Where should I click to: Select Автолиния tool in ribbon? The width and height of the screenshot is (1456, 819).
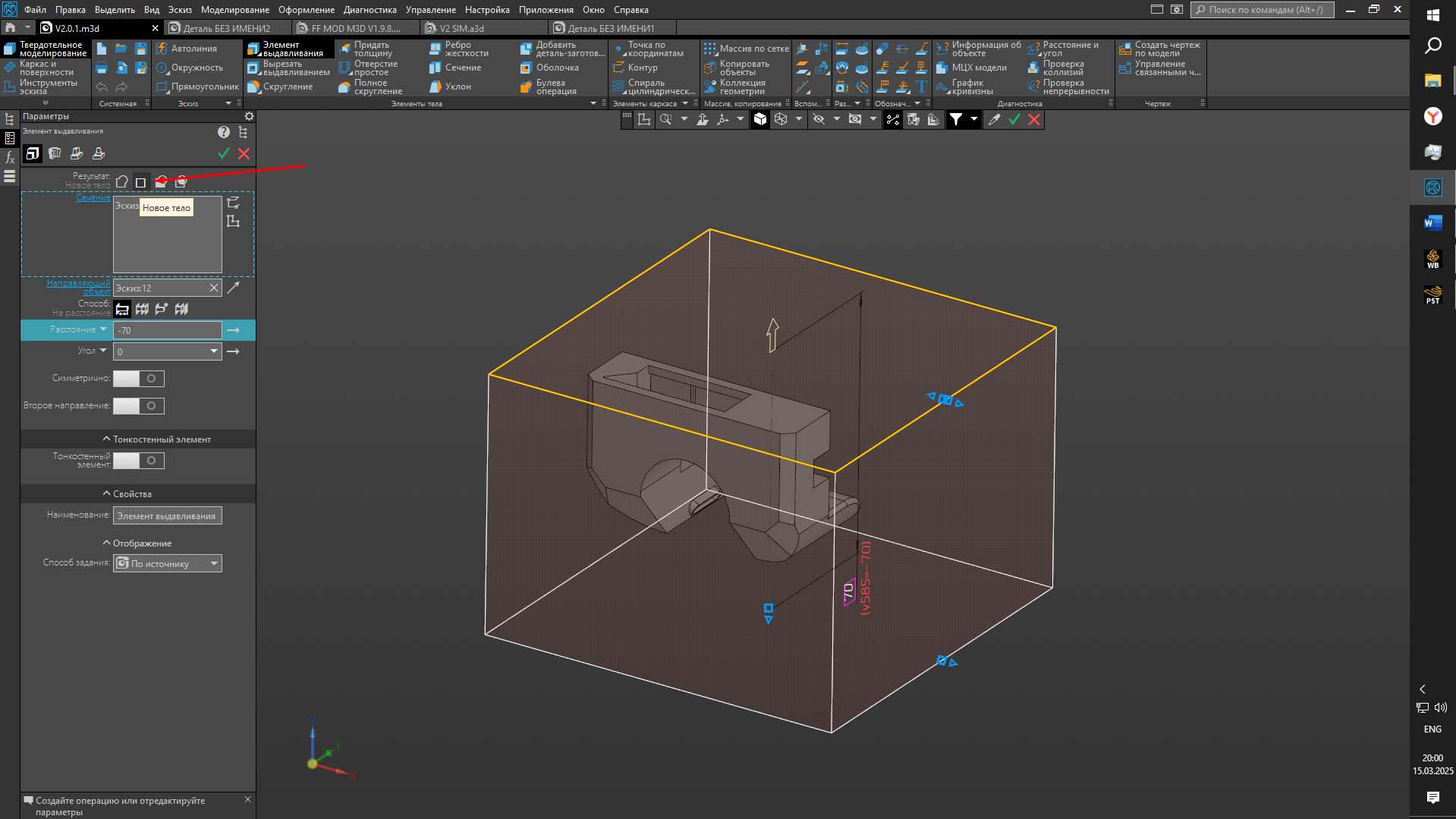pyautogui.click(x=187, y=49)
